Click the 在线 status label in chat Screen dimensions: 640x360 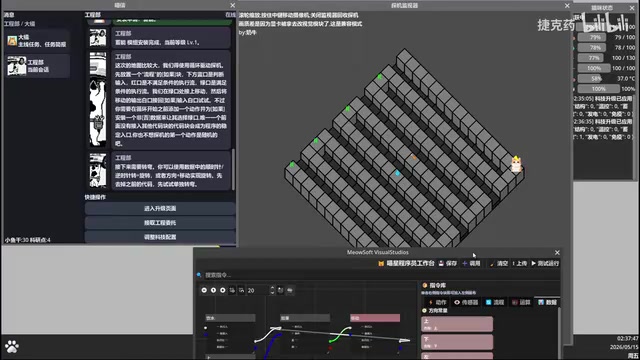(x=230, y=15)
